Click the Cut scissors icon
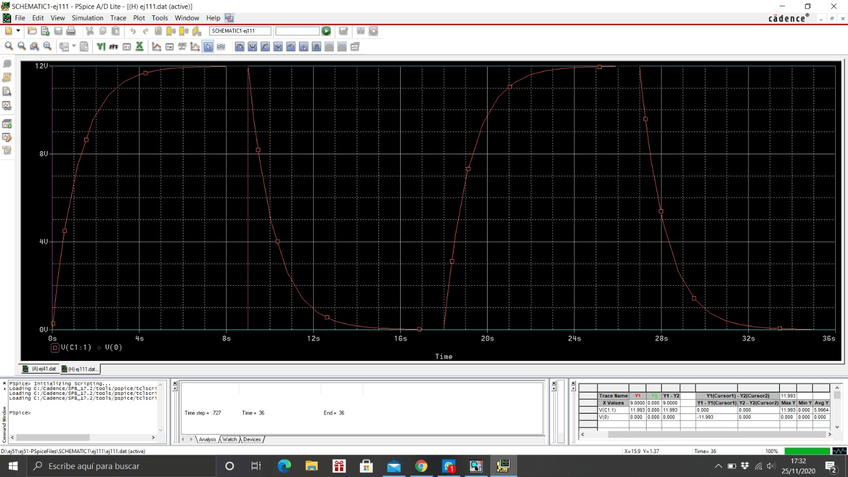The image size is (848, 477). (90, 31)
